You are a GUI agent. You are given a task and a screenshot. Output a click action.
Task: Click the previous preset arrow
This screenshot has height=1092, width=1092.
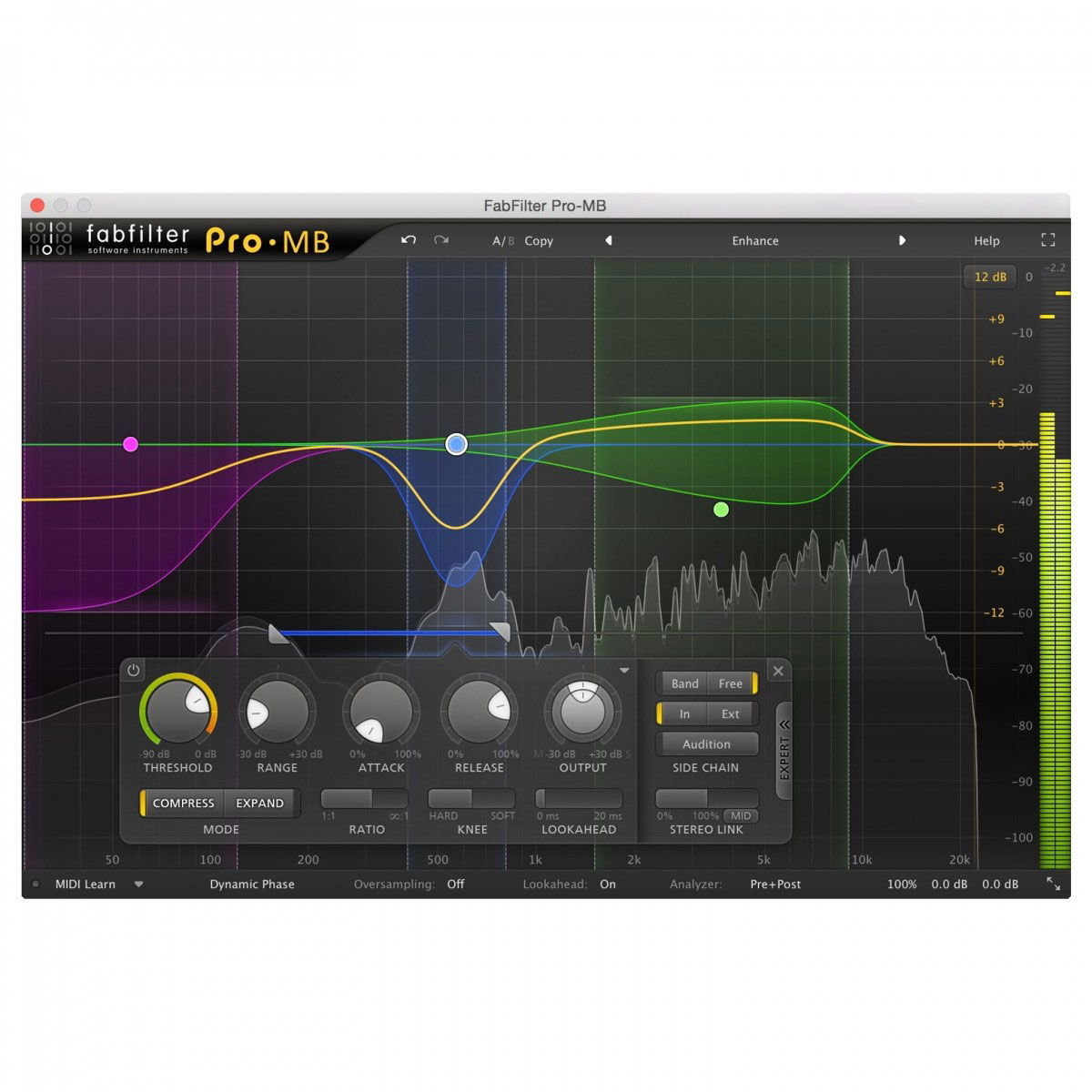point(608,240)
